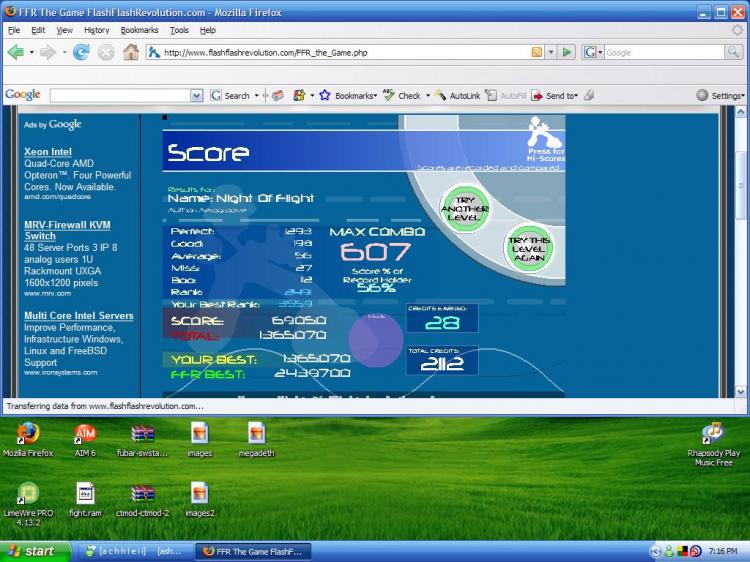The height and width of the screenshot is (562, 750).
Task: Open the History menu
Action: click(96, 30)
